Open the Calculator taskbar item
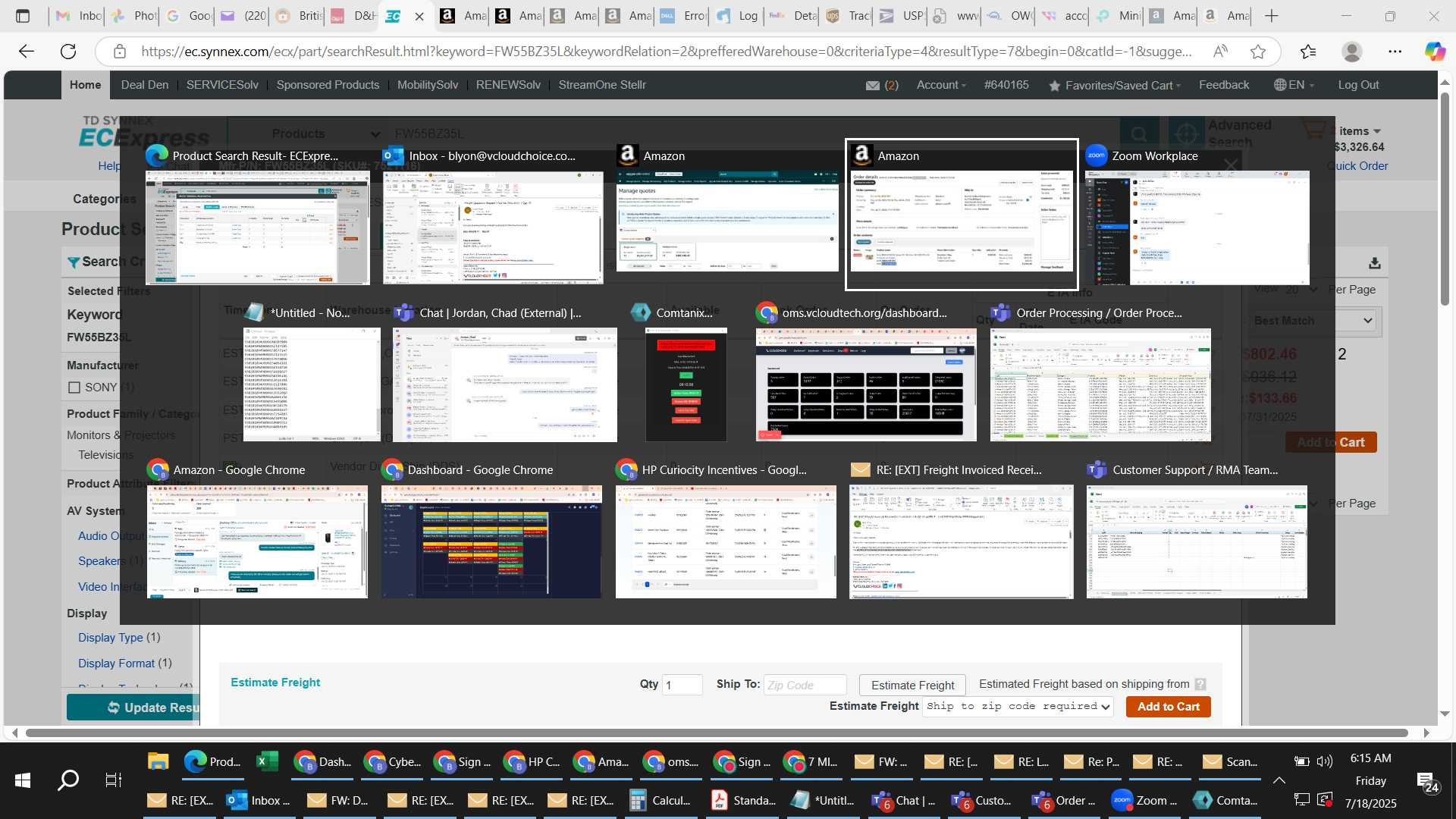Viewport: 1456px width, 819px height. (x=661, y=800)
